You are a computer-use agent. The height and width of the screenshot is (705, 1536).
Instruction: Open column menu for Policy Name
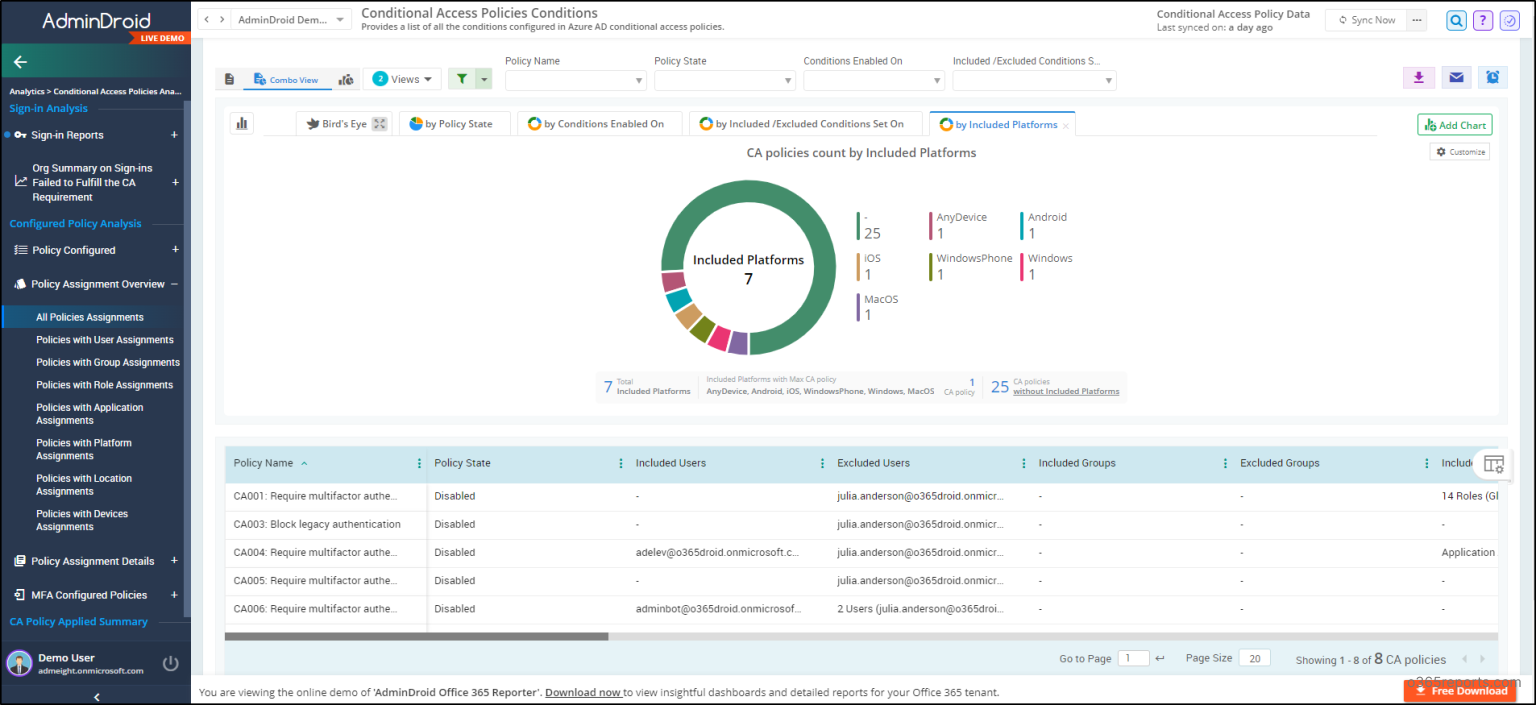pos(419,463)
